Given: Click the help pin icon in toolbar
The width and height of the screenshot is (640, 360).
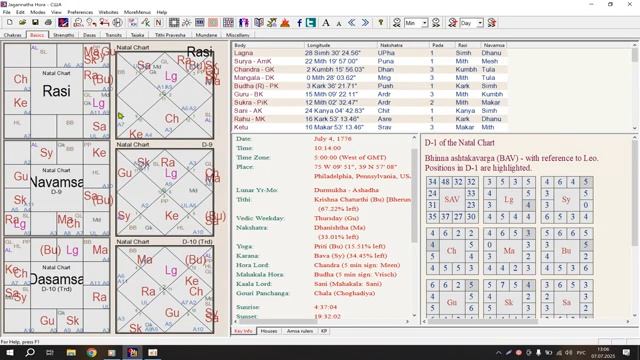Looking at the screenshot, I should 381,23.
